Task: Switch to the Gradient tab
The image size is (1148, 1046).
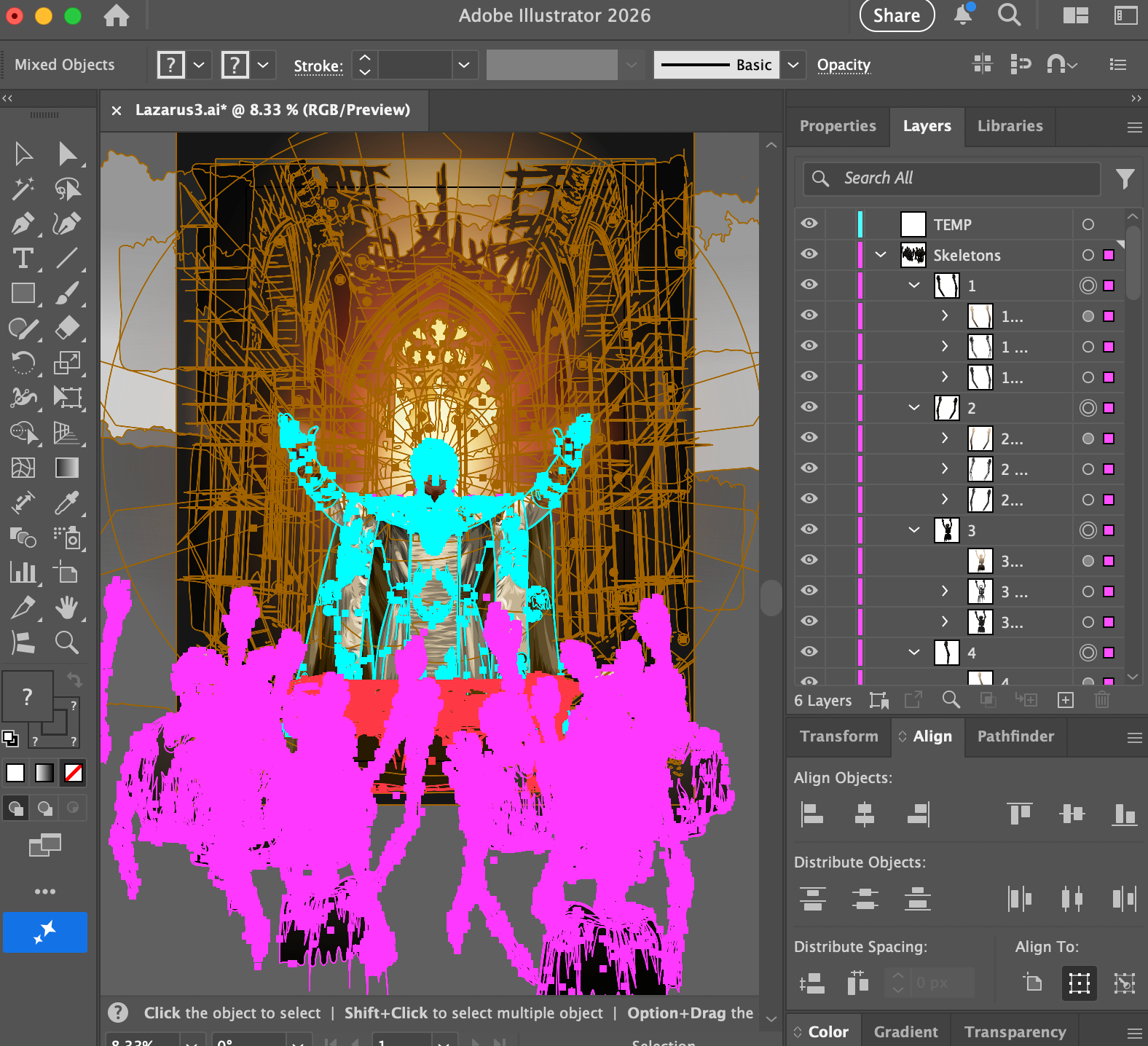Action: (x=905, y=1031)
